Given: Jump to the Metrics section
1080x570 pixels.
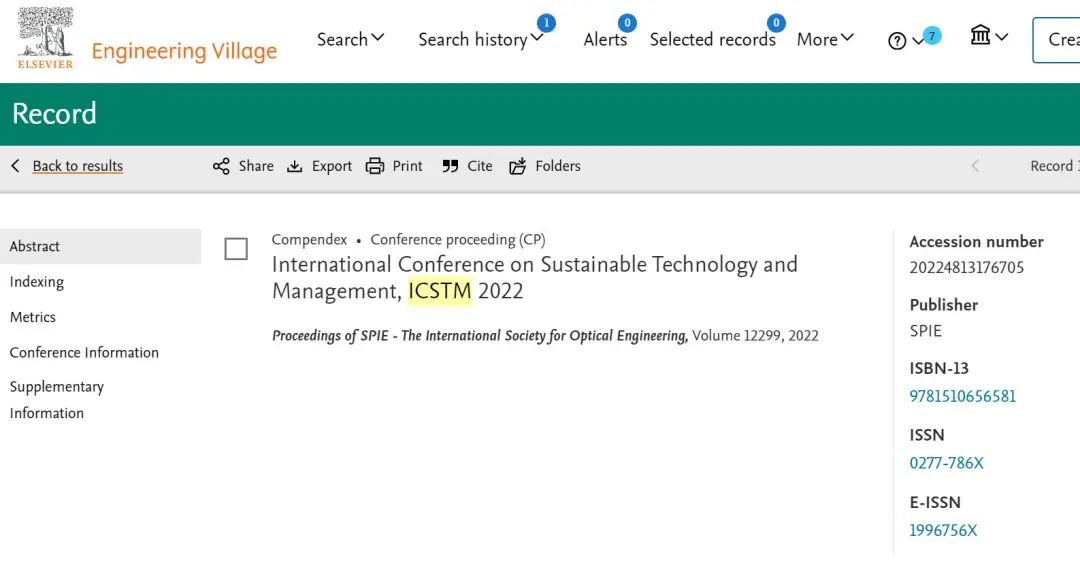Looking at the screenshot, I should (32, 317).
